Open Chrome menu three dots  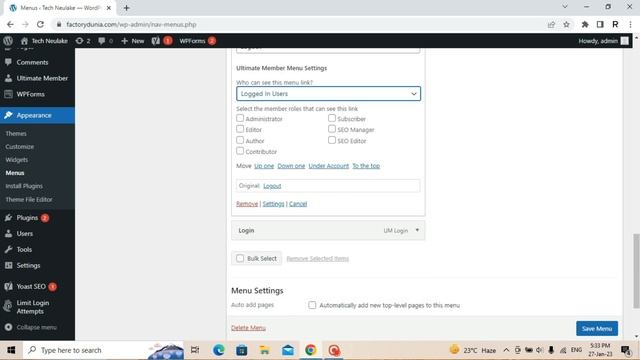631,24
